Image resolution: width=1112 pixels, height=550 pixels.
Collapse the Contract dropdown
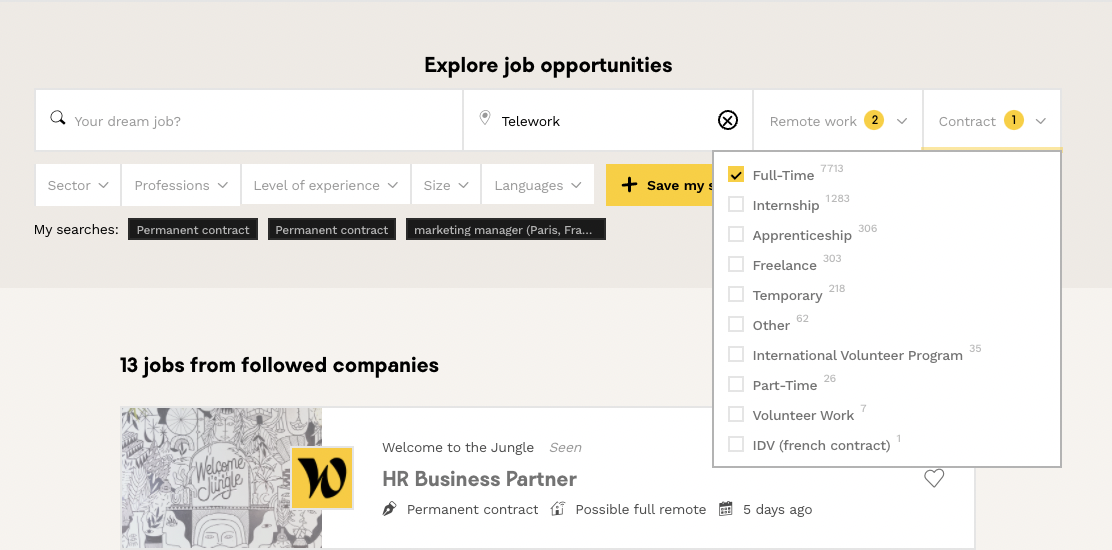tap(992, 121)
